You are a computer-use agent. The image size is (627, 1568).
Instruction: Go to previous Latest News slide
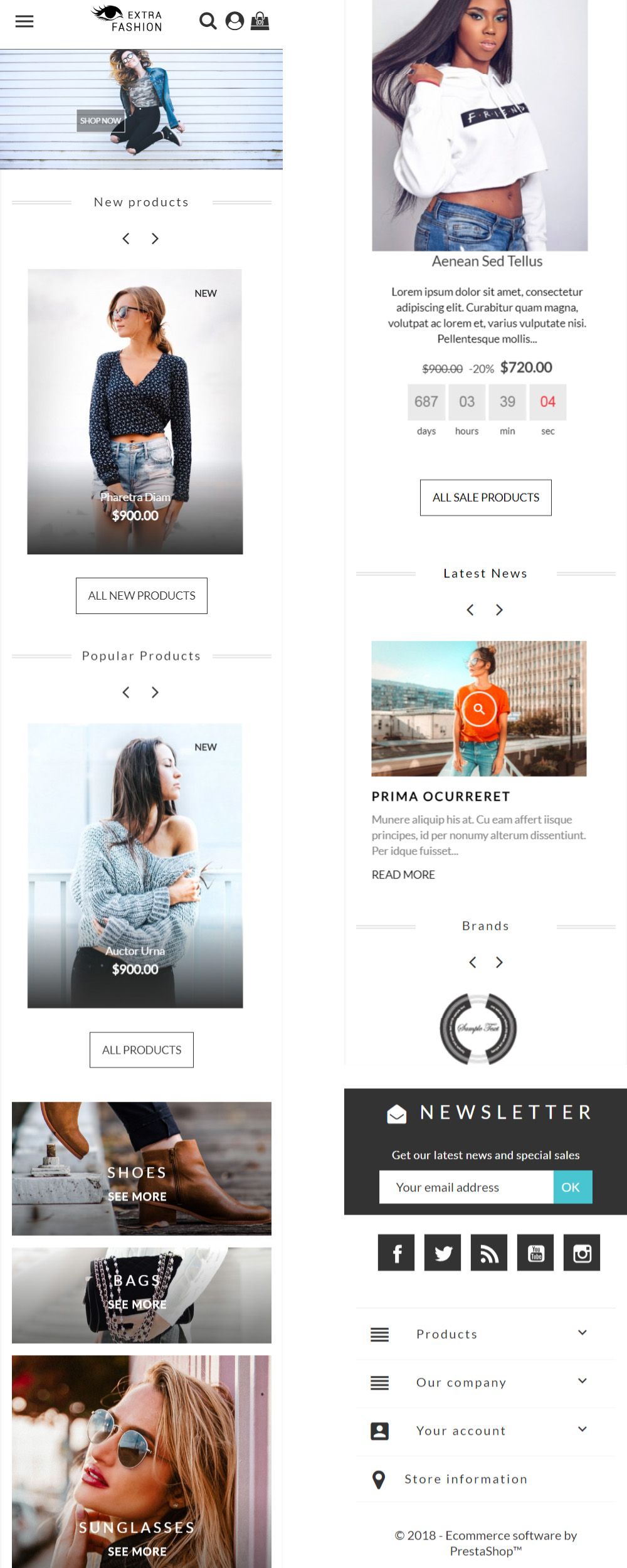coord(470,610)
